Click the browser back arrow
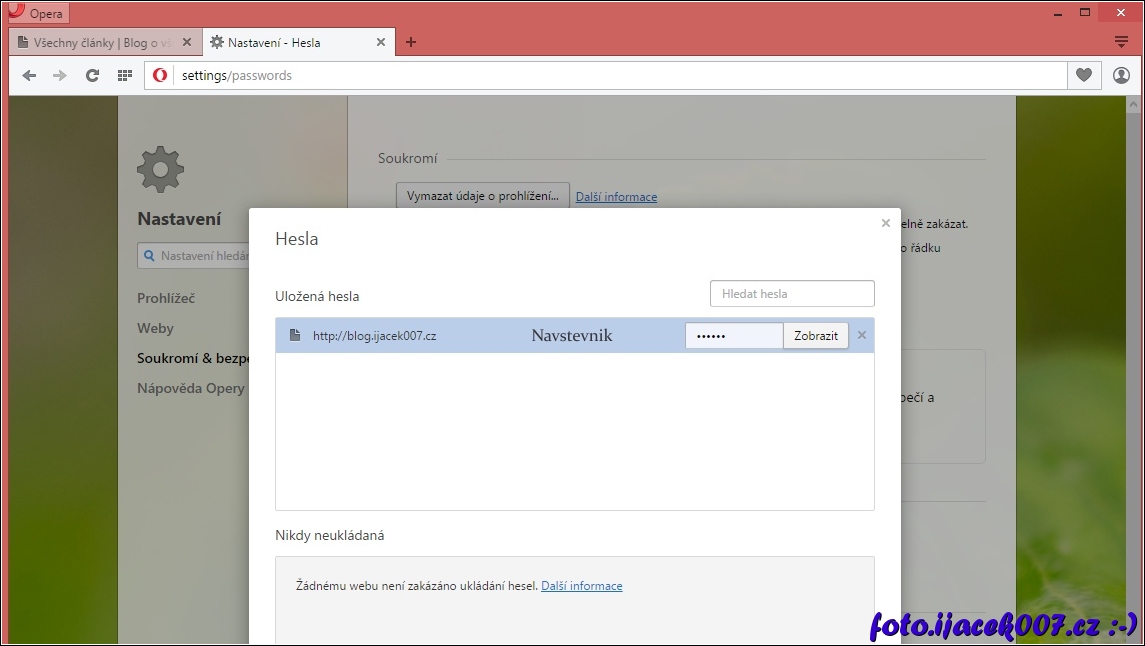The width and height of the screenshot is (1145, 646). click(29, 75)
